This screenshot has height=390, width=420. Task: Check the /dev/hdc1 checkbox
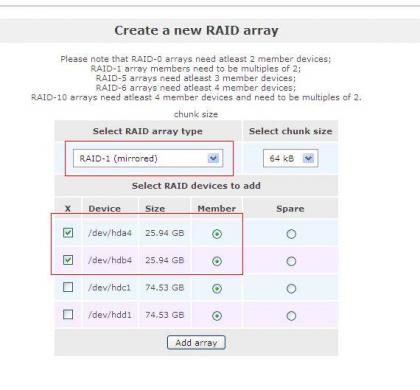pyautogui.click(x=68, y=287)
